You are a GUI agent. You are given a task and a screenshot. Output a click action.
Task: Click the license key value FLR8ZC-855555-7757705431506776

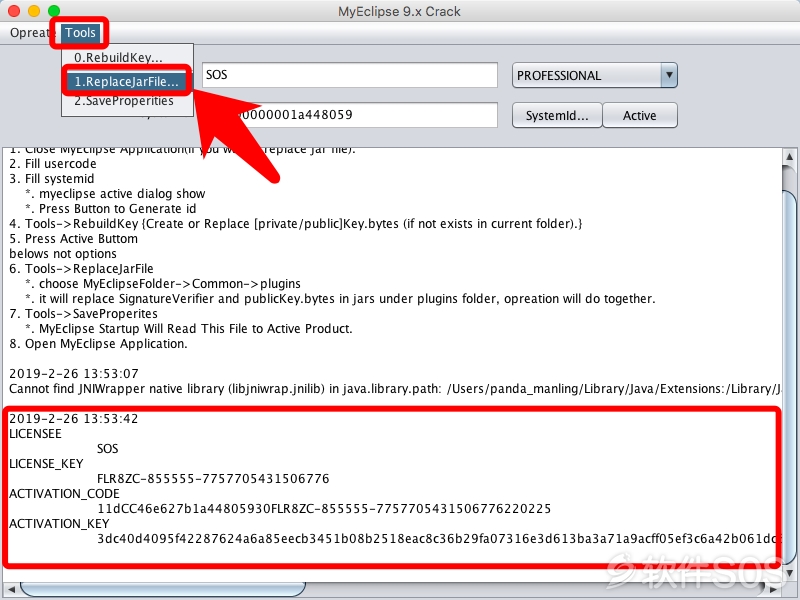tap(213, 479)
